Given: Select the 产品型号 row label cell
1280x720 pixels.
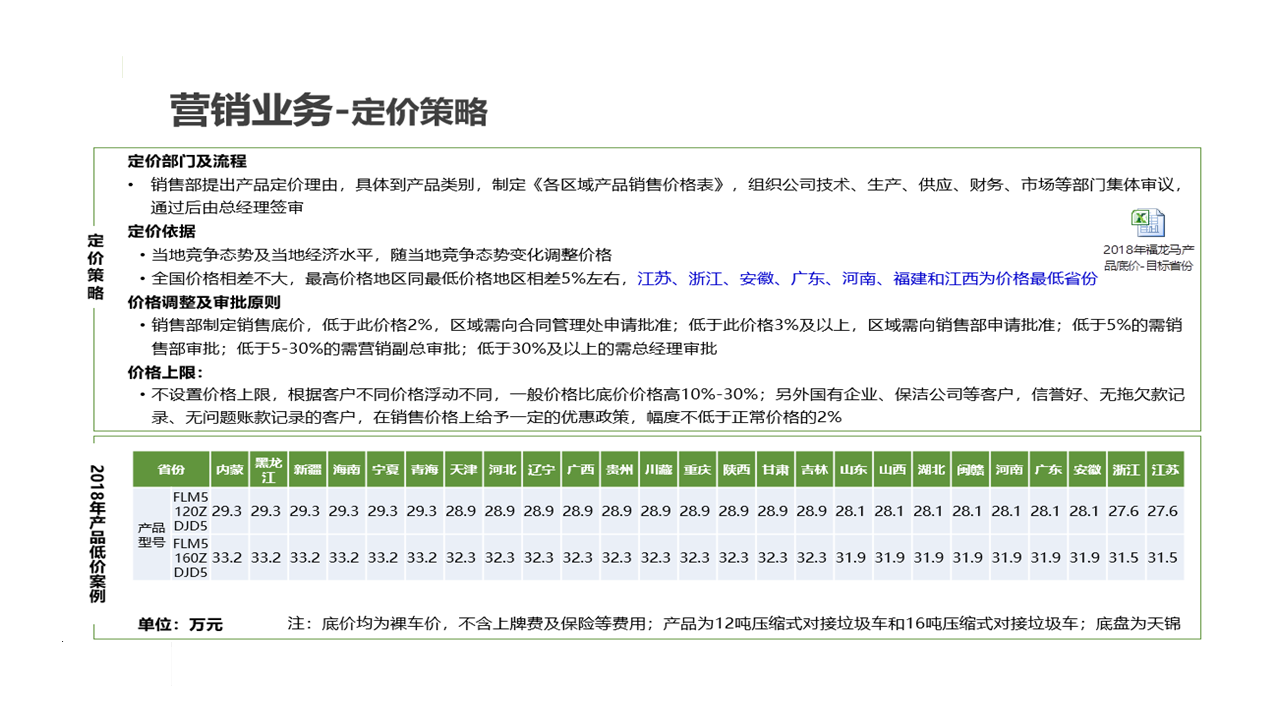Looking at the screenshot, I should (152, 533).
